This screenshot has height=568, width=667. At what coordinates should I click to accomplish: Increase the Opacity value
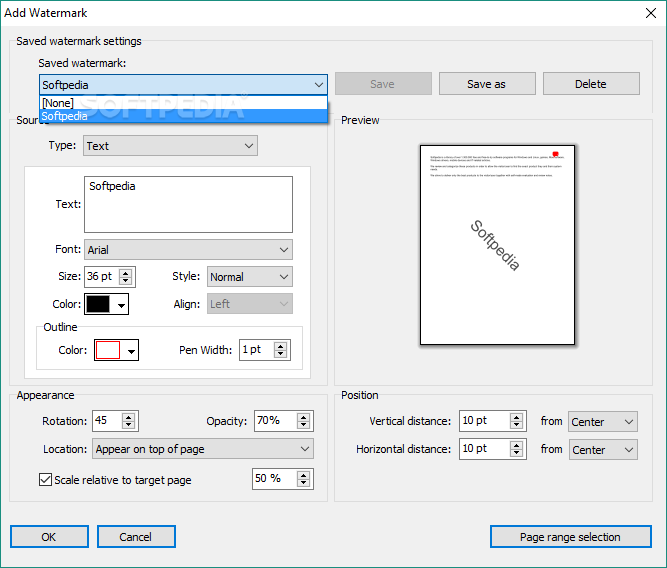pyautogui.click(x=303, y=417)
